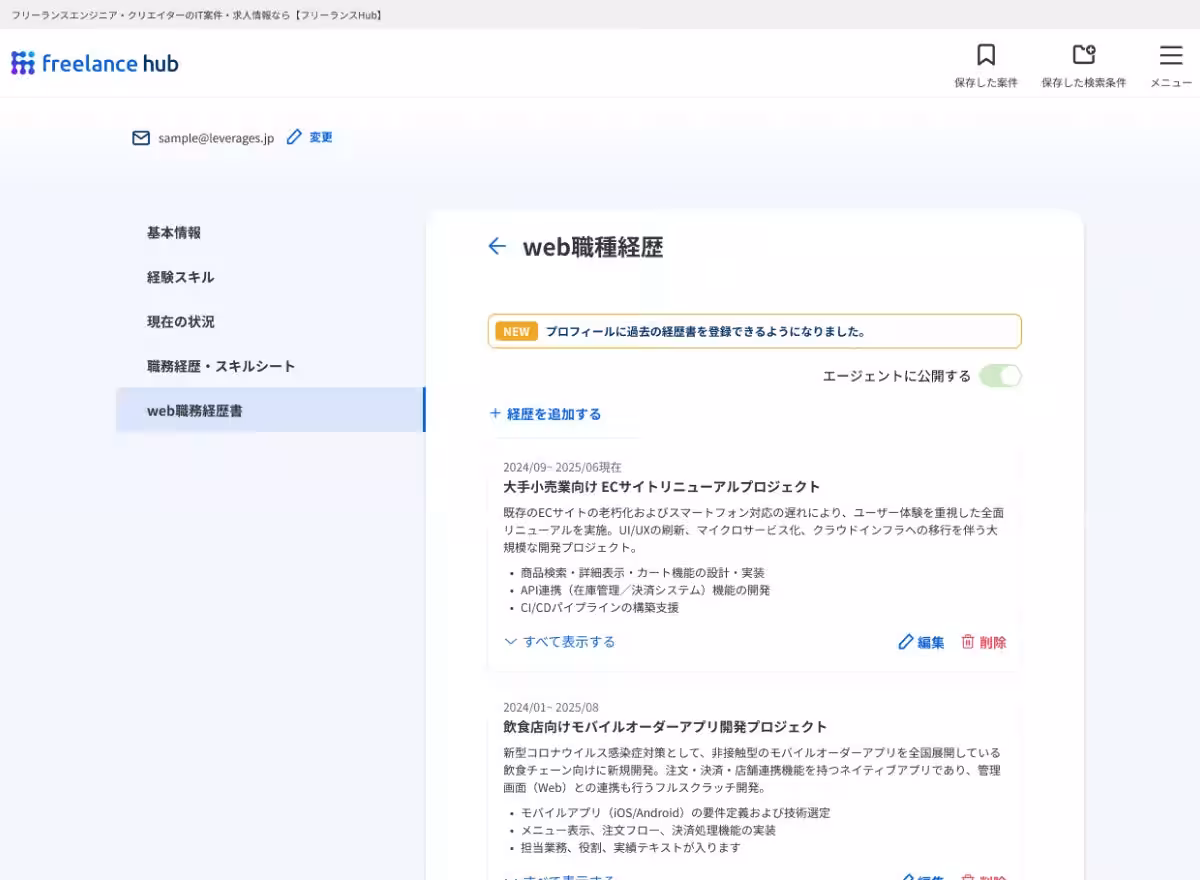Click the pencil icon next to 変更

pyautogui.click(x=292, y=137)
